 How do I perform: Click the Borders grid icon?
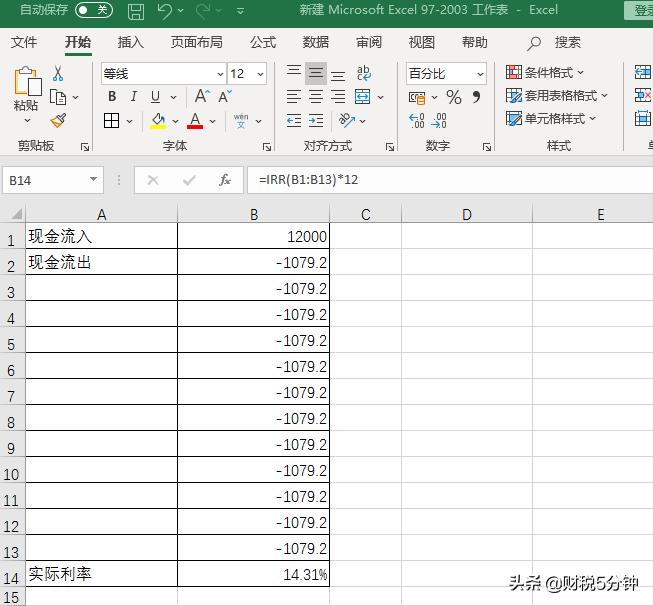(111, 121)
